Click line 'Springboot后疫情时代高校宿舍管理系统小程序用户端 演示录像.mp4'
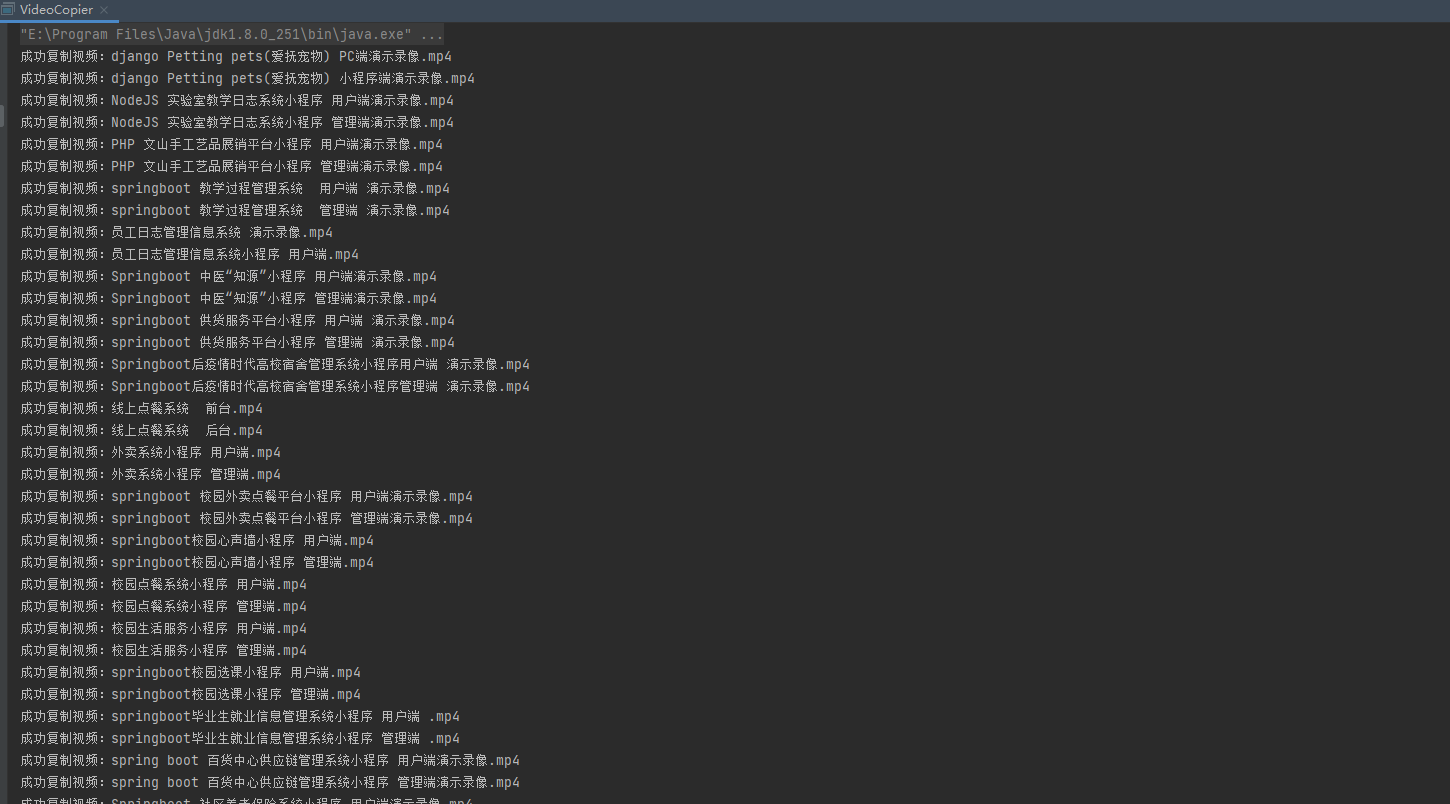Viewport: 1450px width, 804px height. pyautogui.click(x=275, y=364)
